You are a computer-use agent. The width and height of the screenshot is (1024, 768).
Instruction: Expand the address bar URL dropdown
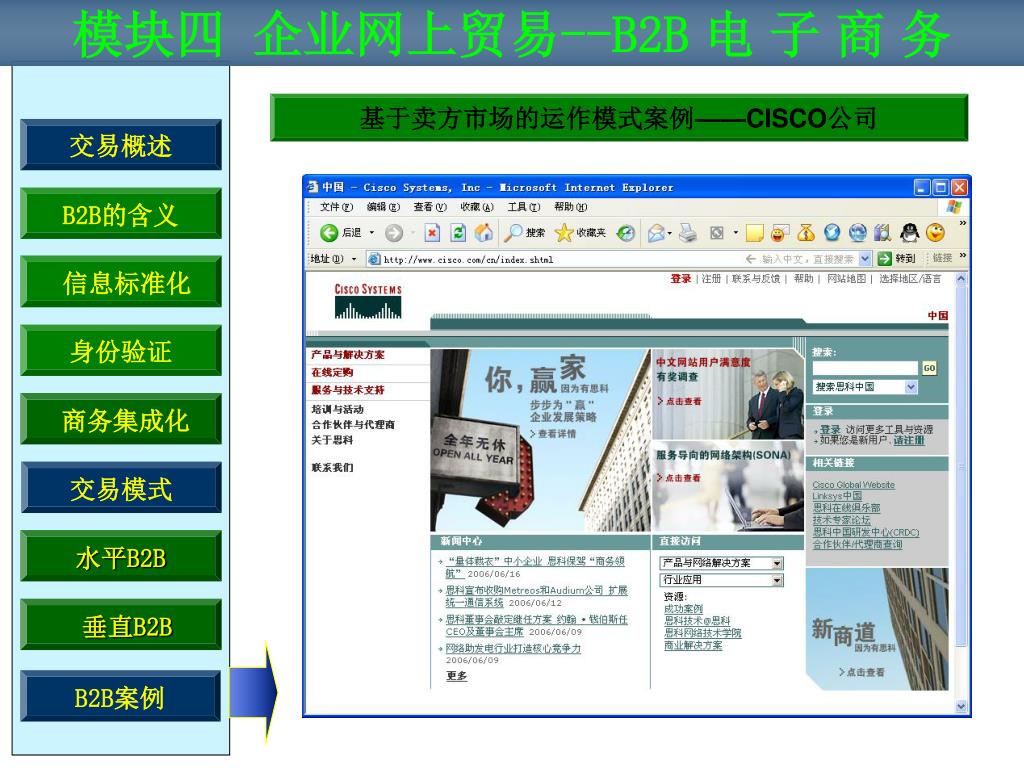click(x=865, y=259)
